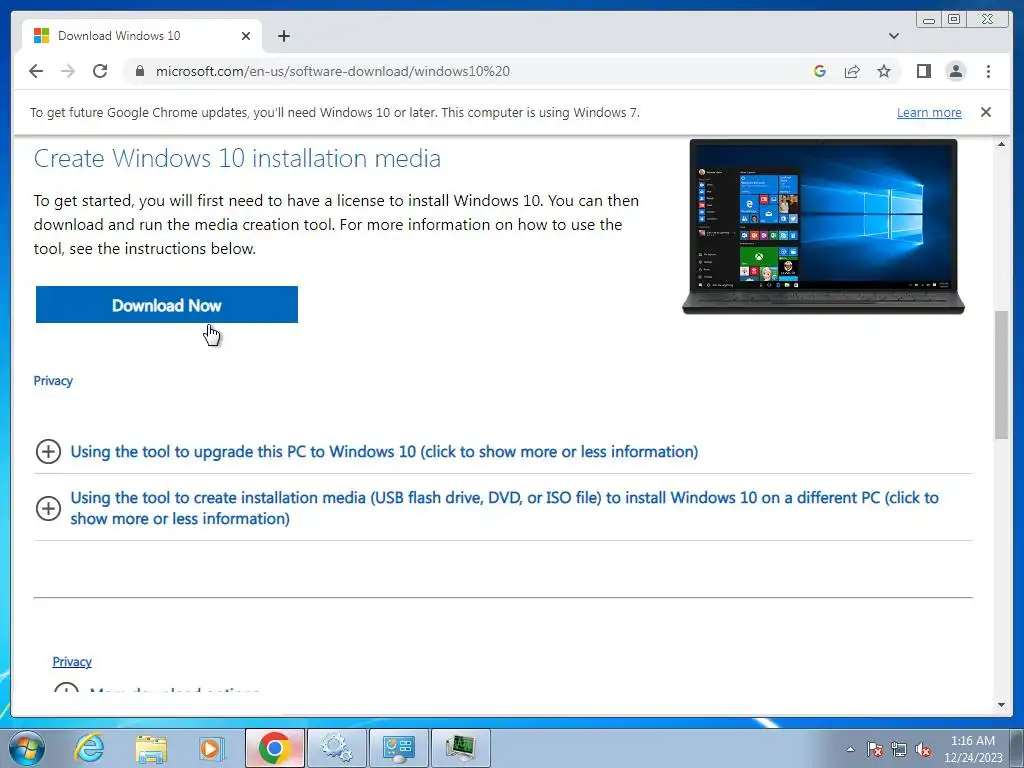
Task: Show hidden system tray icons
Action: pyautogui.click(x=850, y=749)
